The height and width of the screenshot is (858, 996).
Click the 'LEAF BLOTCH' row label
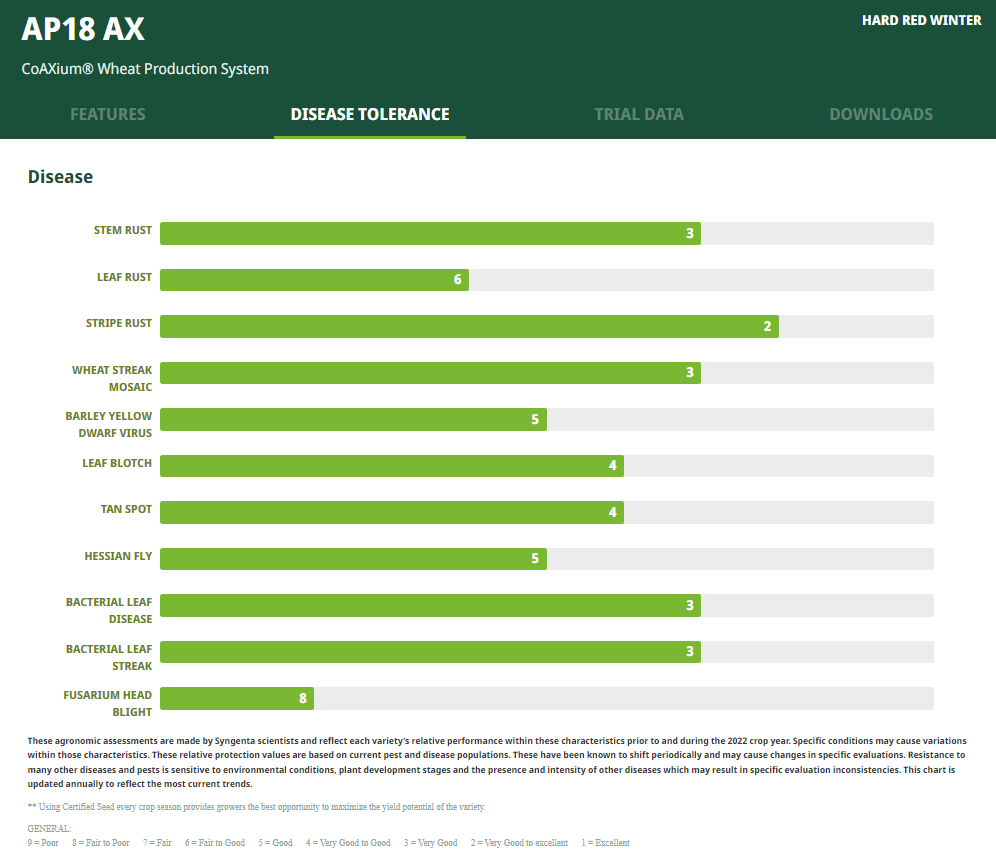(x=117, y=463)
